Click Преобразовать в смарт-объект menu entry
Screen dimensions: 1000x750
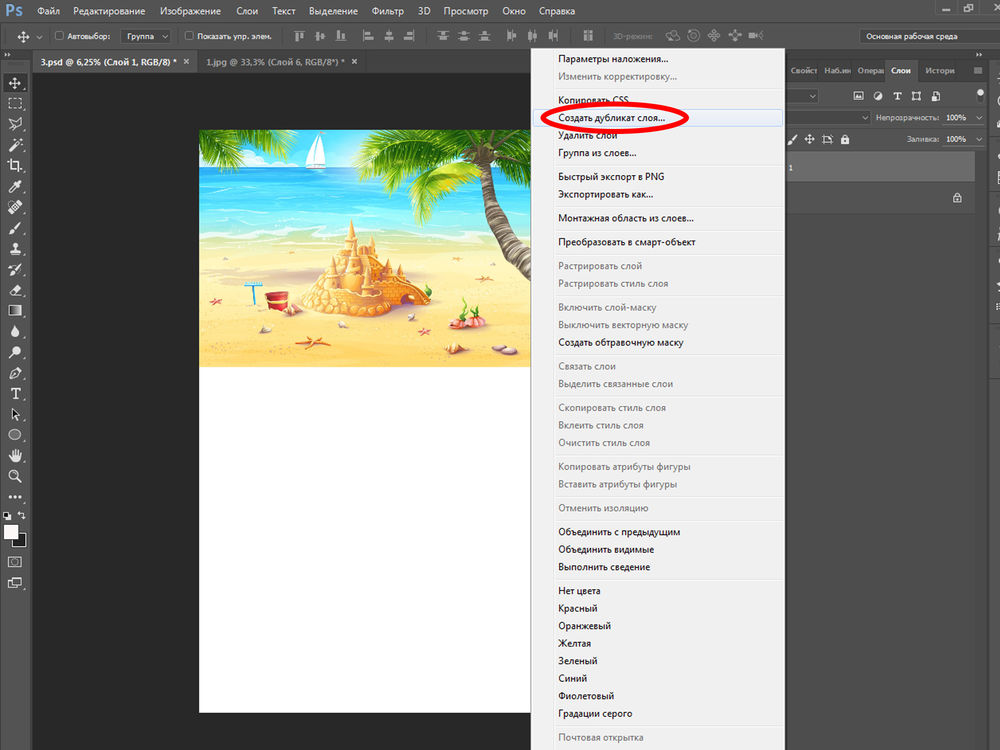(x=626, y=242)
